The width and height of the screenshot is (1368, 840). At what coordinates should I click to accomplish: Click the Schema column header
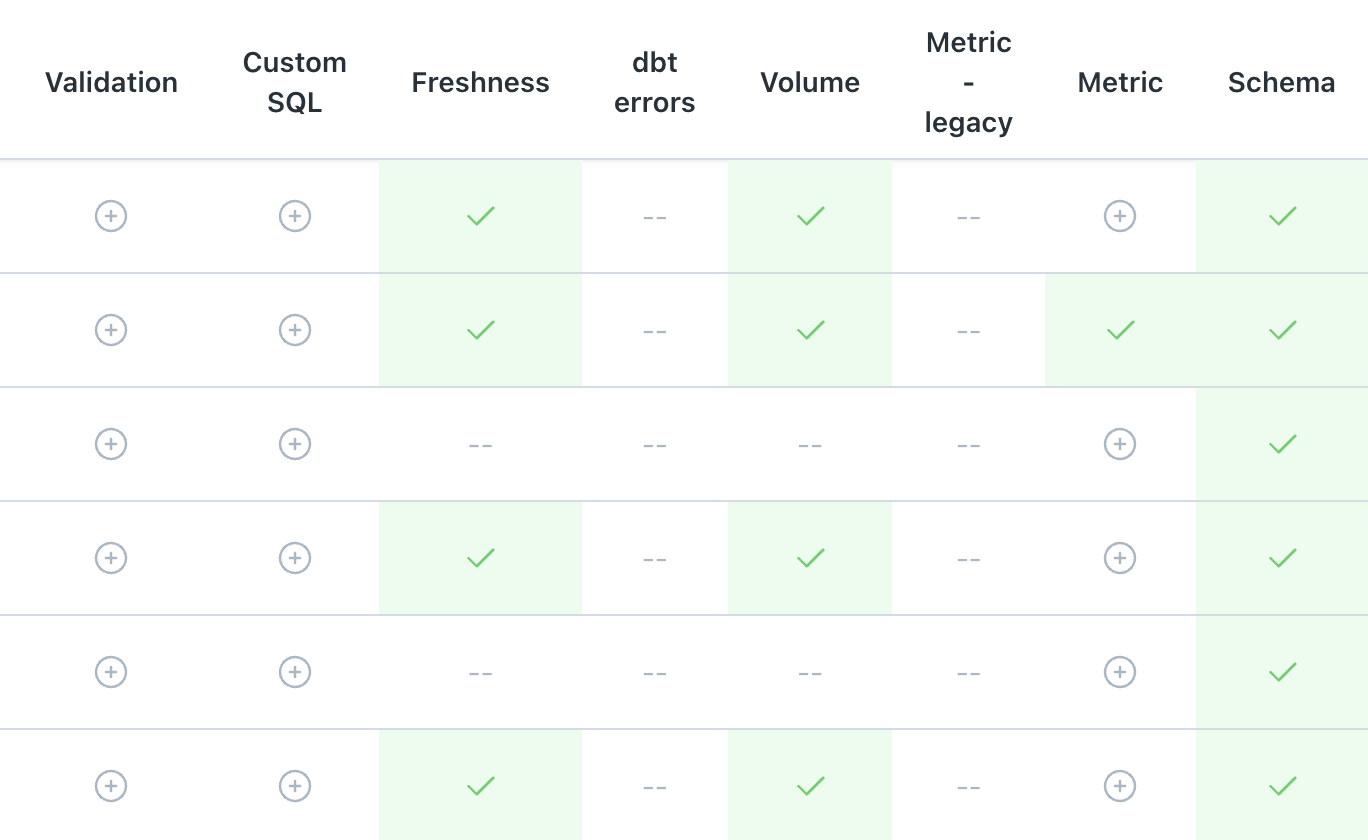coord(1282,82)
